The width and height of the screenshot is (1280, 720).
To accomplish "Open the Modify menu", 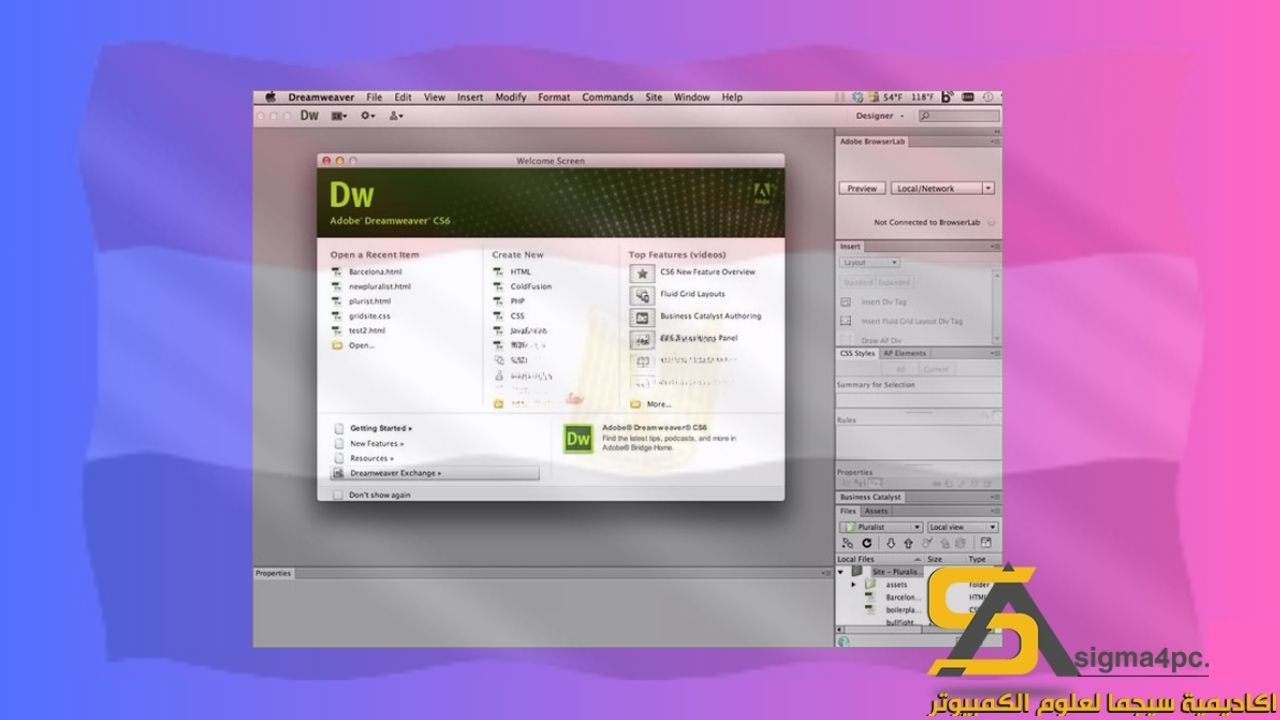I will (510, 97).
